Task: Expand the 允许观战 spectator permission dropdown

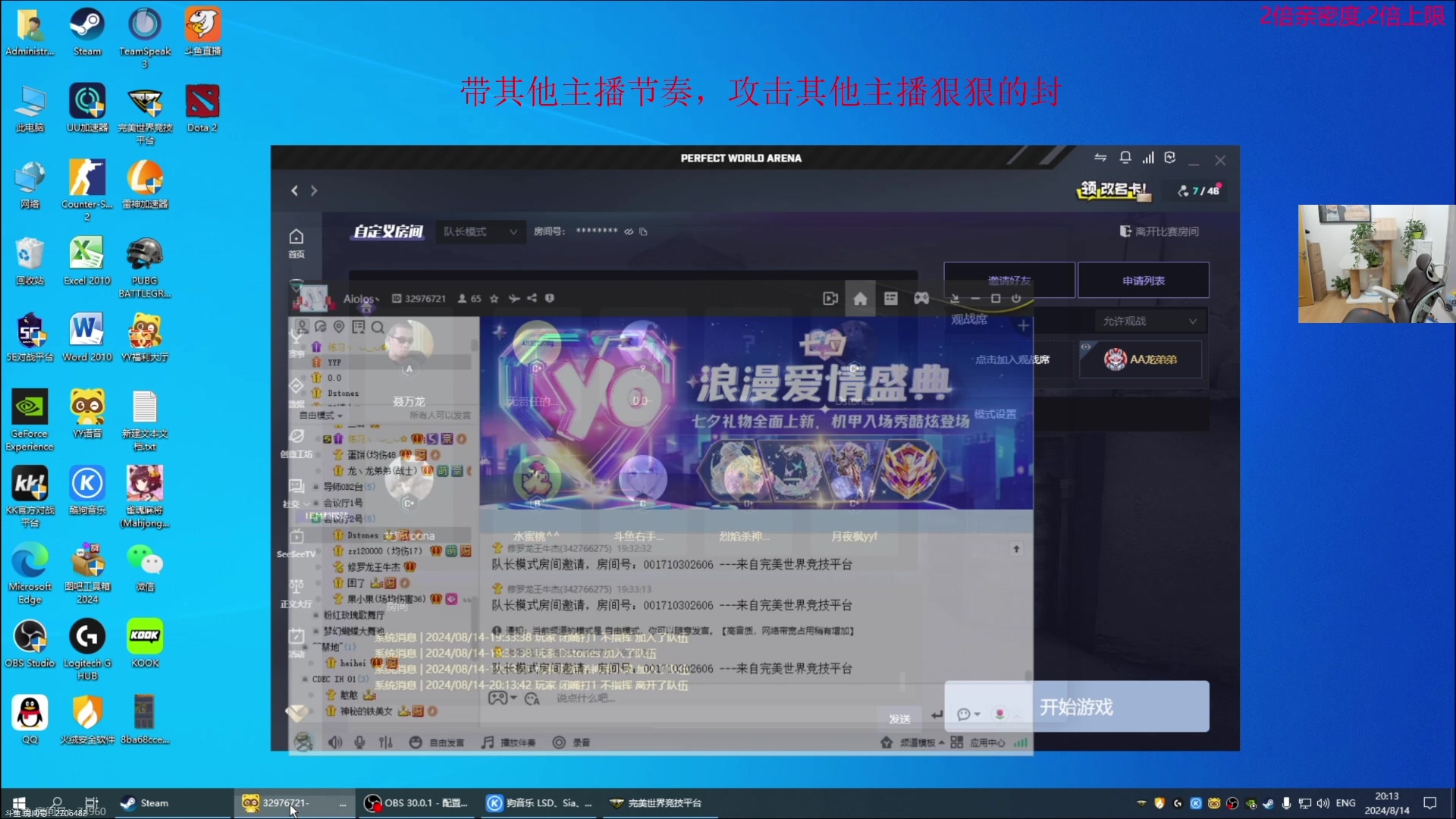Action: (x=1149, y=320)
